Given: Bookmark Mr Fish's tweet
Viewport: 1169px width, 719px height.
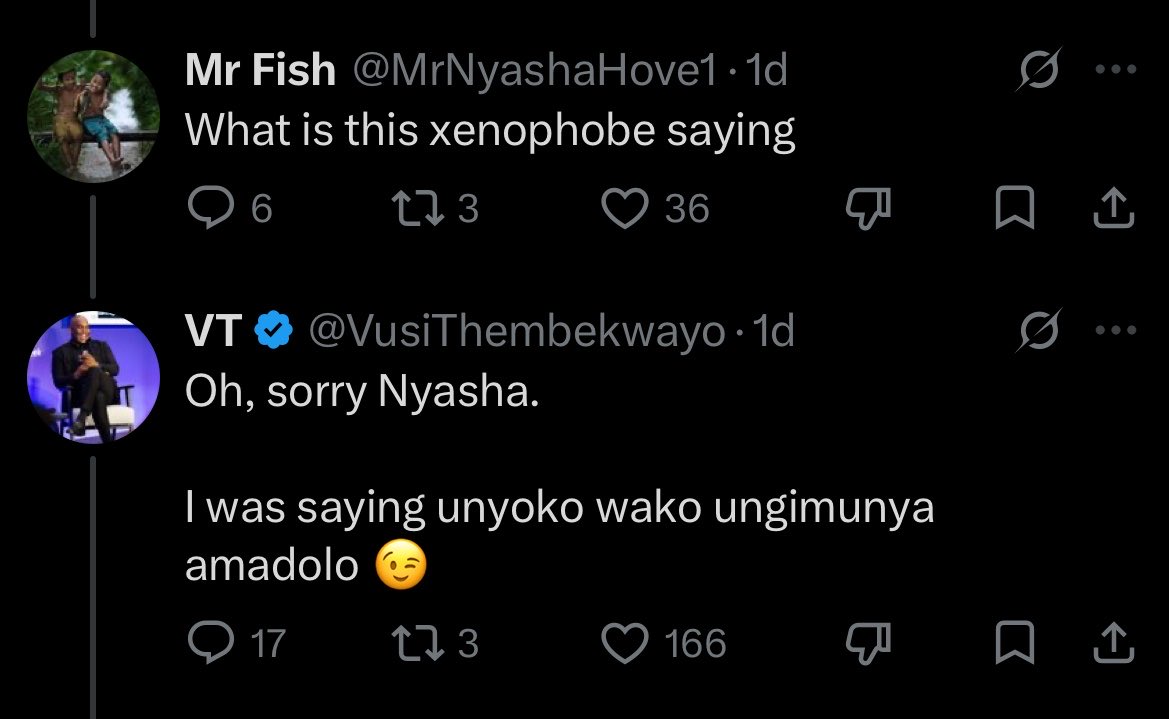Looking at the screenshot, I should [1015, 207].
